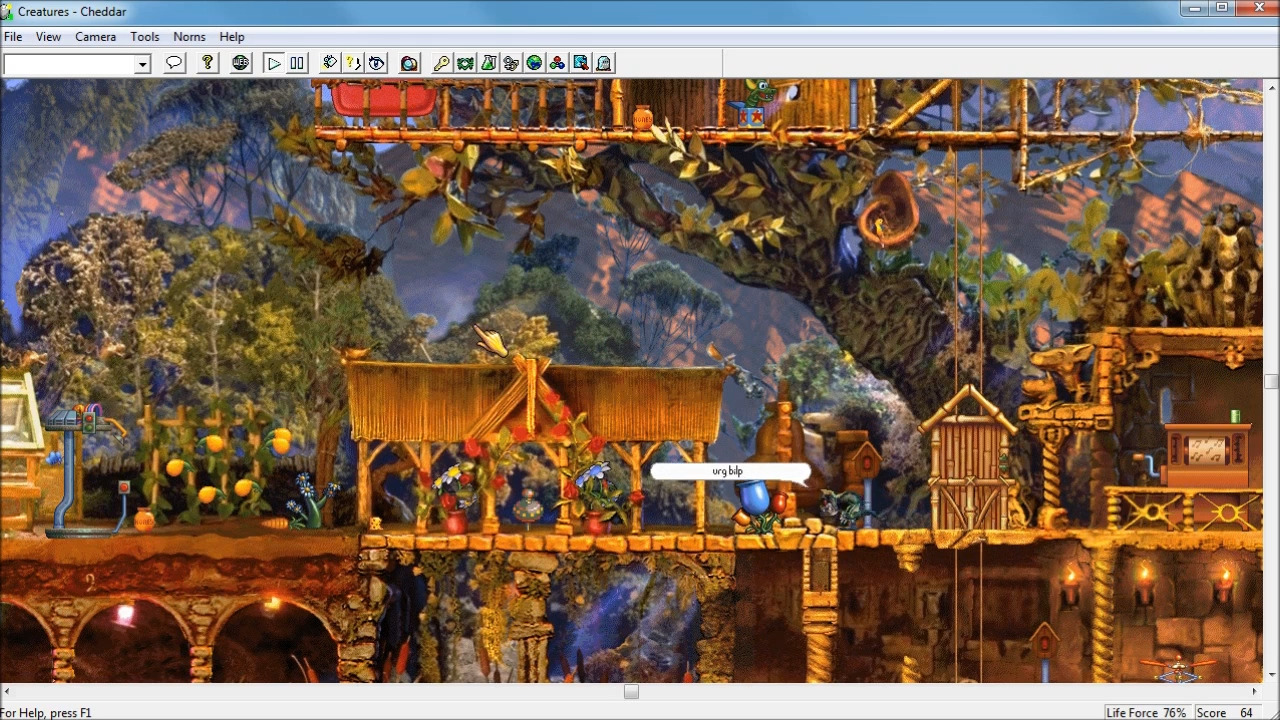Click the camera lens toolbar icon
The height and width of the screenshot is (720, 1280).
[409, 63]
